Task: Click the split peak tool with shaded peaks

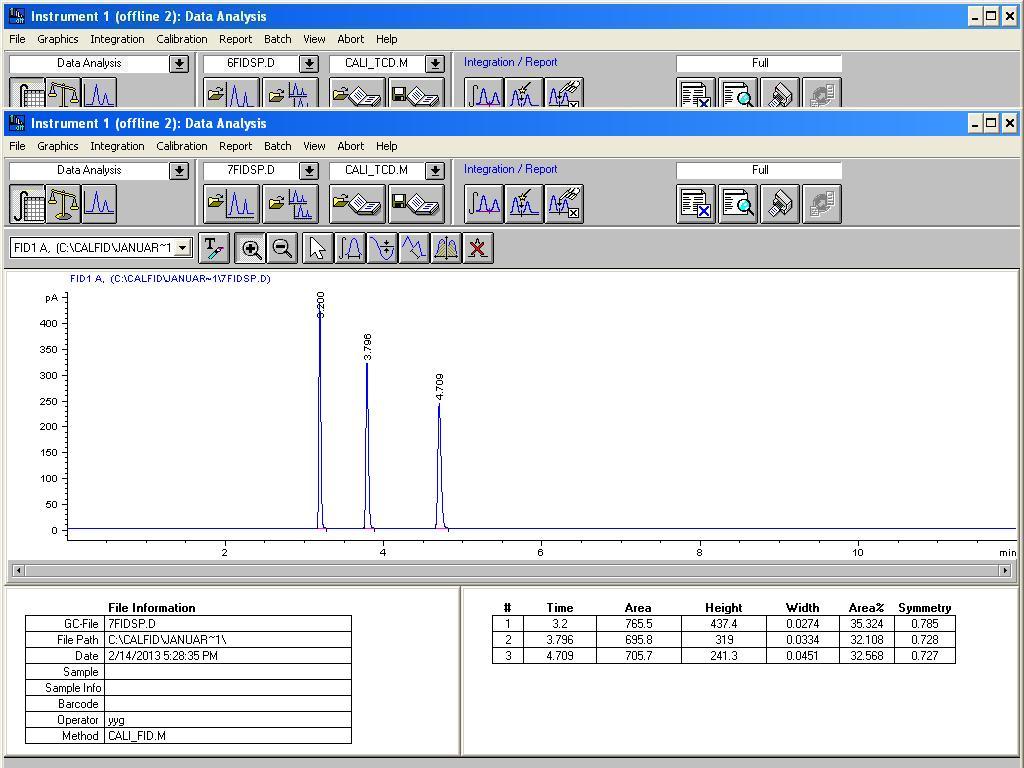Action: 446,249
